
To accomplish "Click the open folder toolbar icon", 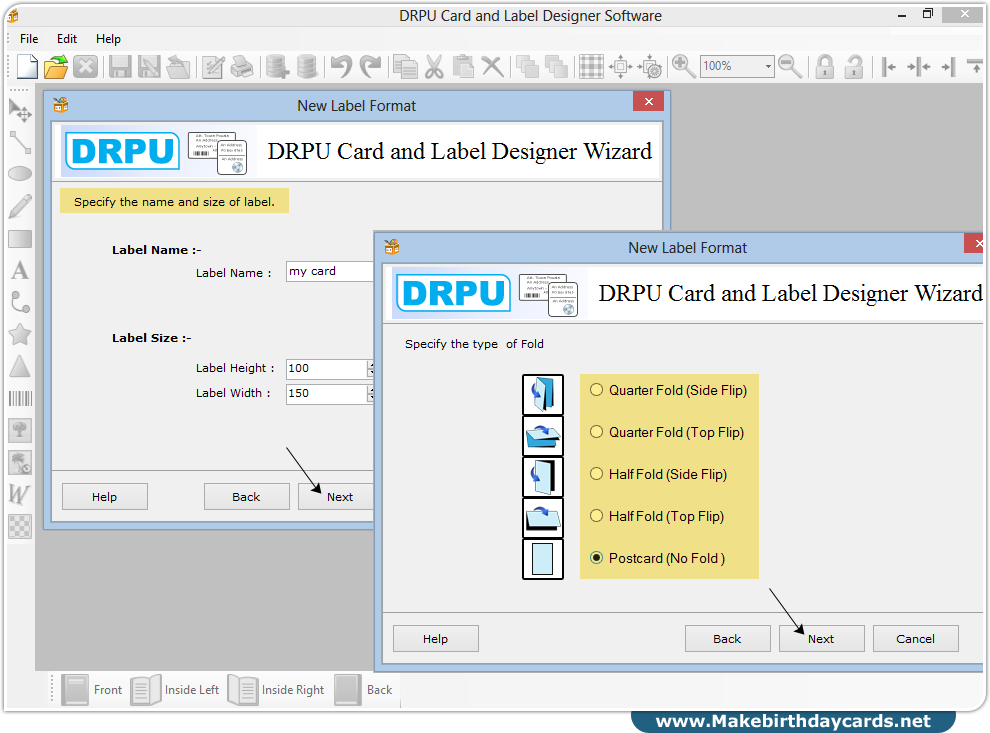I will [x=56, y=66].
